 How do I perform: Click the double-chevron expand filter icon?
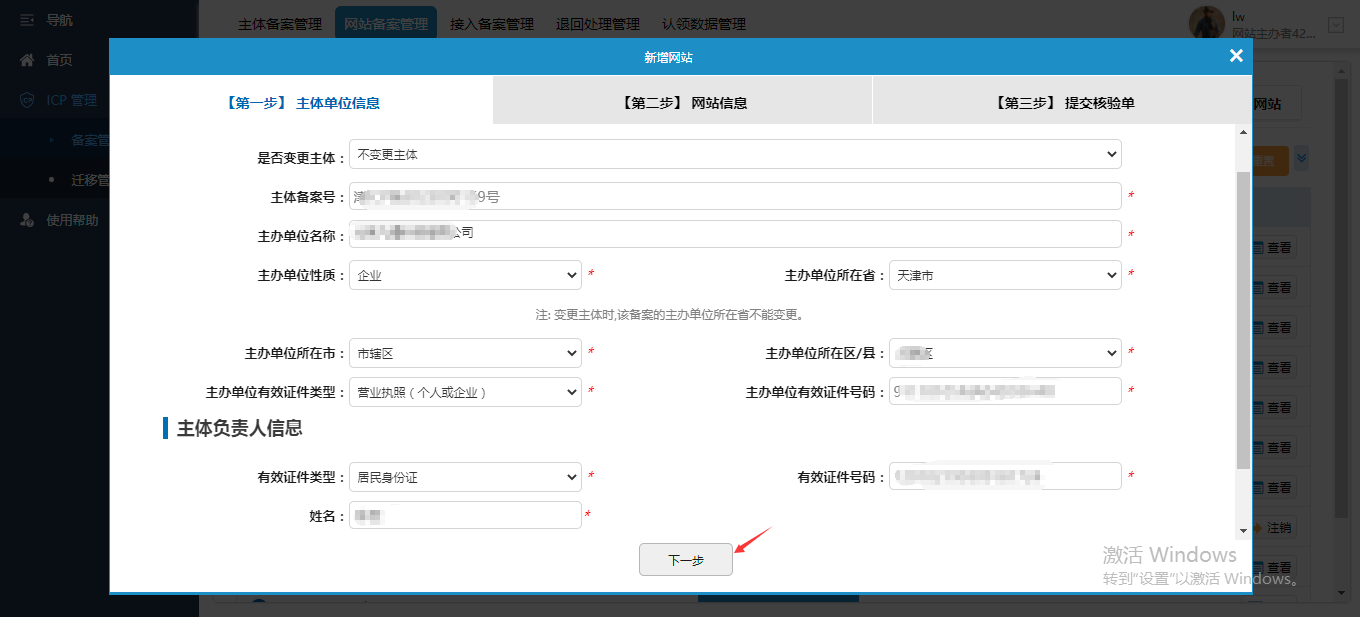pos(1301,158)
